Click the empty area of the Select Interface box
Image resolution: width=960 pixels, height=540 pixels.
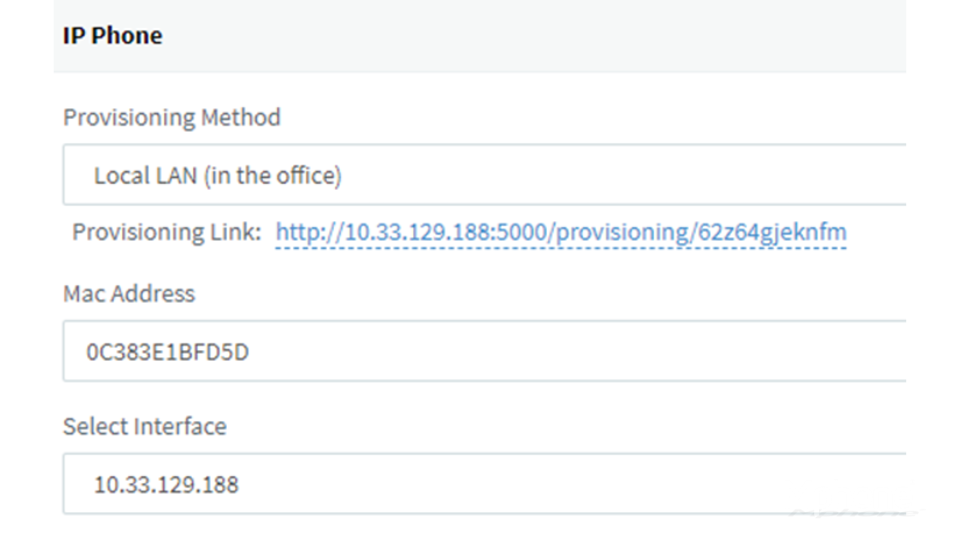click(572, 484)
